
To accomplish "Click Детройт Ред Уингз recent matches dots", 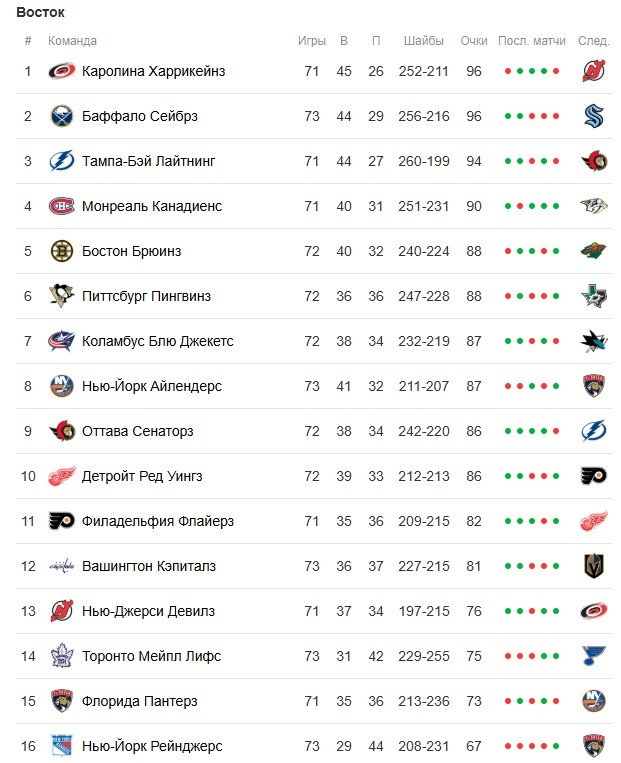I will tap(531, 476).
